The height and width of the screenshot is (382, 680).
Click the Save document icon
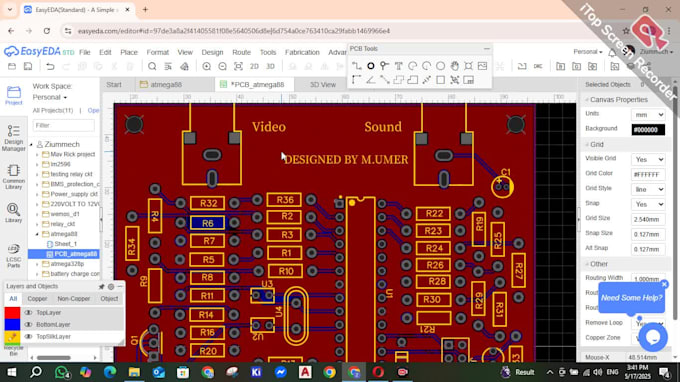pyautogui.click(x=28, y=66)
